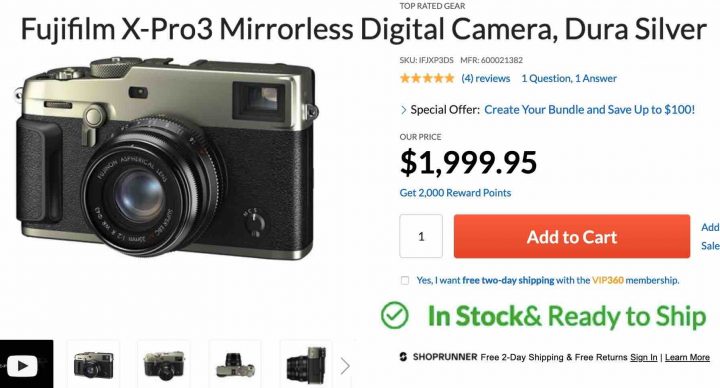Screen dimensions: 720x388
Task: Add the camera to cart
Action: coord(572,236)
